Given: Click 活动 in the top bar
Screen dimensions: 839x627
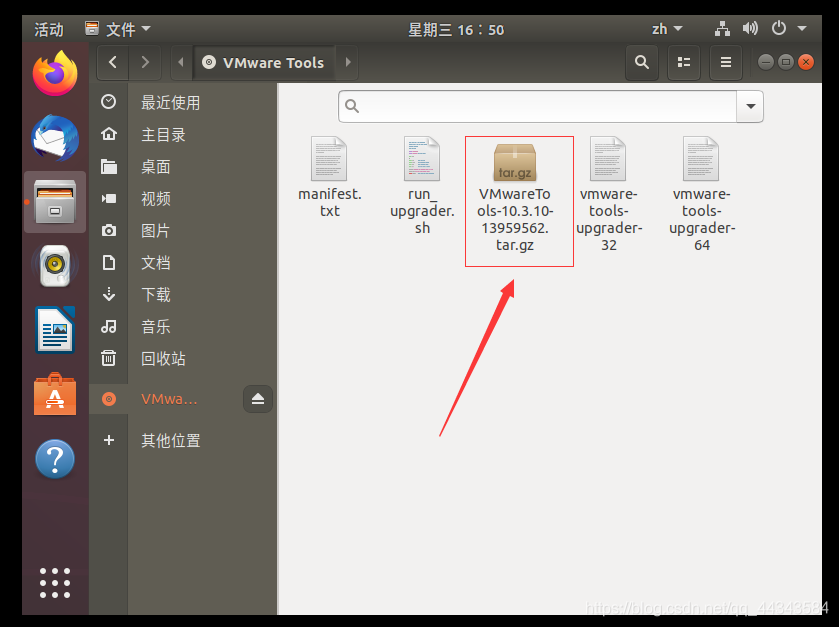Looking at the screenshot, I should (49, 29).
